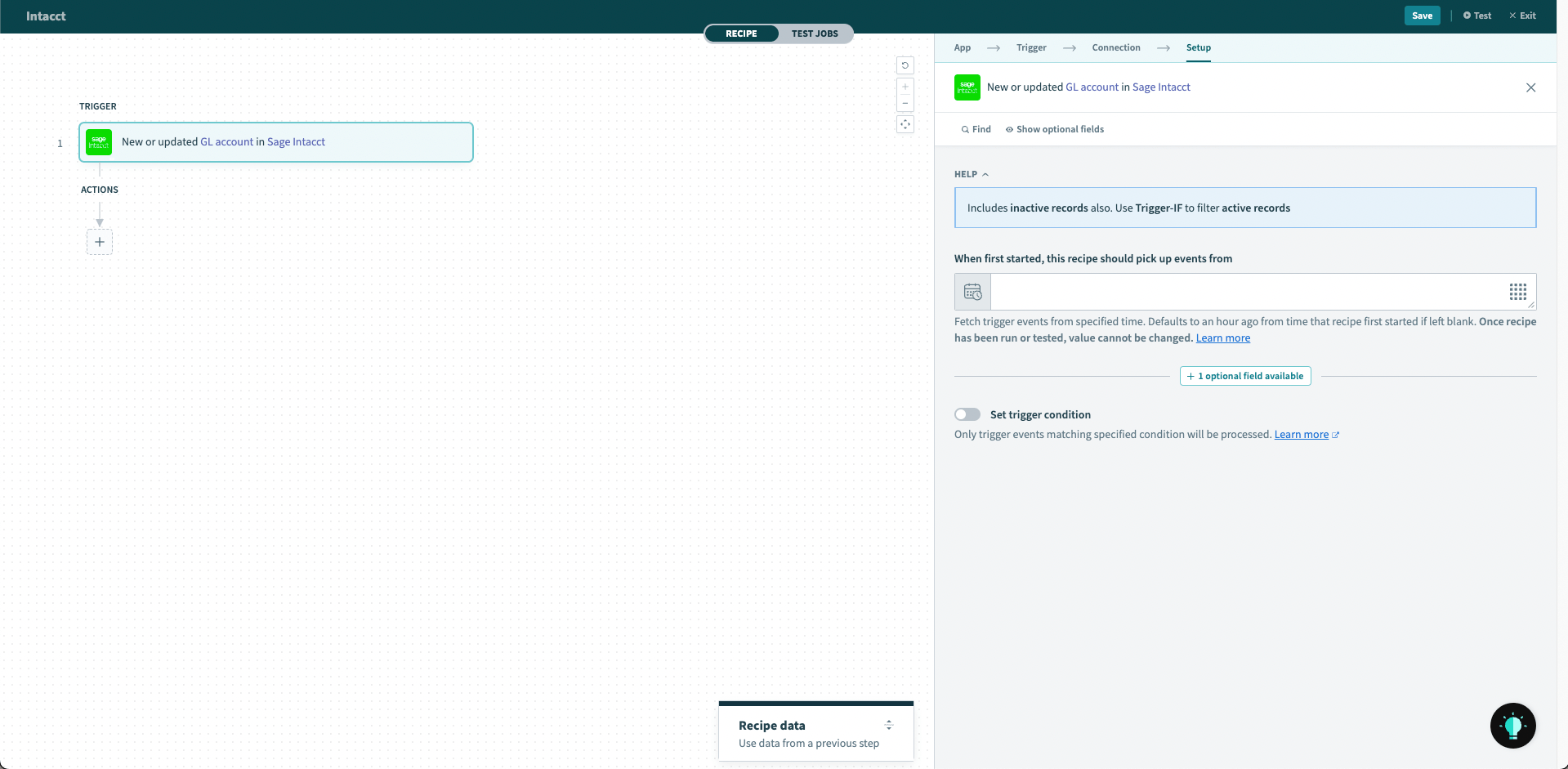Click the fit-to-screen pan icon
Viewport: 1568px width, 769px height.
(905, 124)
